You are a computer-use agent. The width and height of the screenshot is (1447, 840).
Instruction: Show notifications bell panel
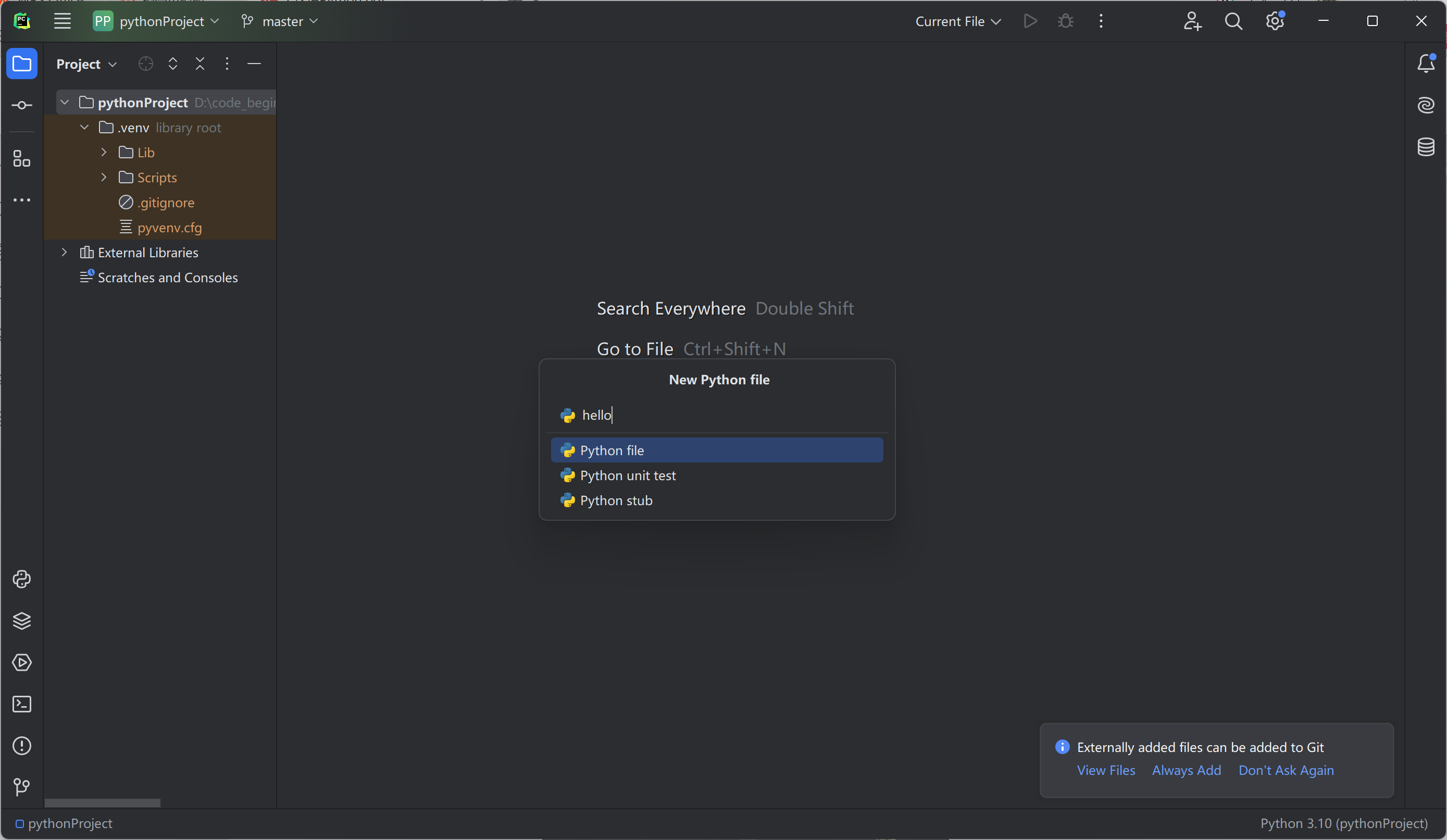tap(1426, 63)
